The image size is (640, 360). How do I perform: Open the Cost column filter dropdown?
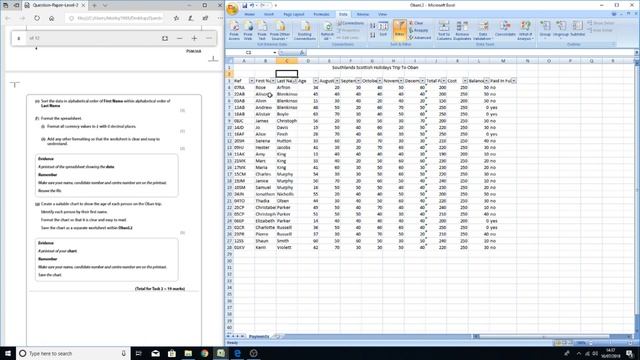[x=465, y=81]
